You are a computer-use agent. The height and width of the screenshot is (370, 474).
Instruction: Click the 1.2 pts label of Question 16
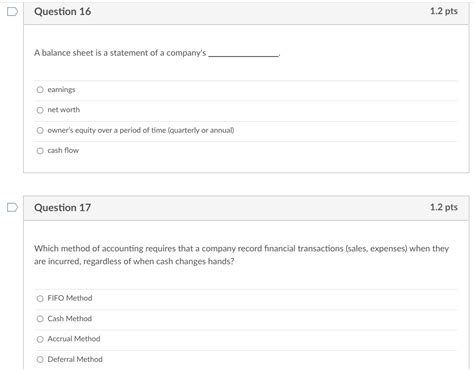(444, 11)
